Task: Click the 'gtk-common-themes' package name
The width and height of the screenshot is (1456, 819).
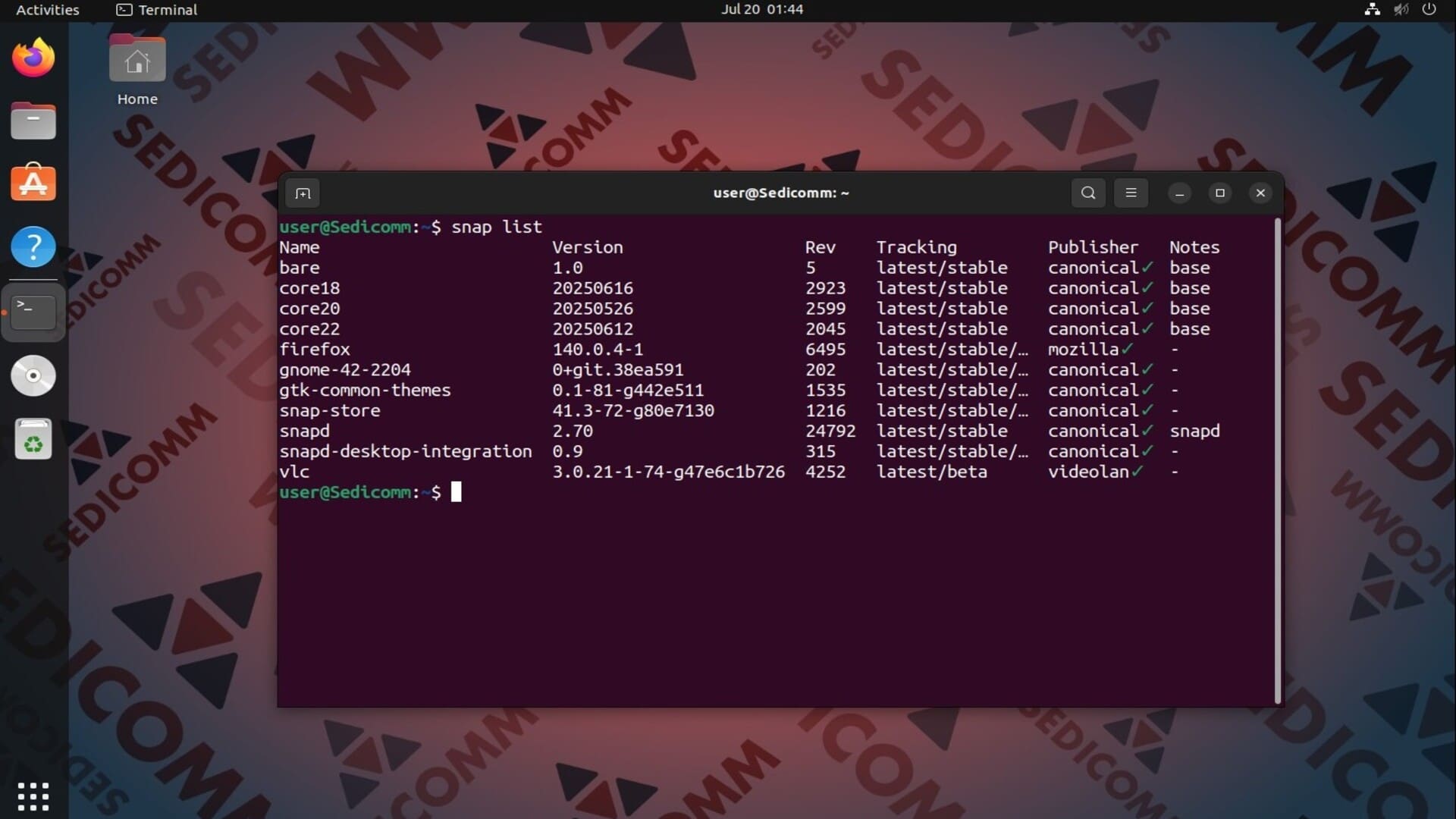Action: (x=365, y=391)
